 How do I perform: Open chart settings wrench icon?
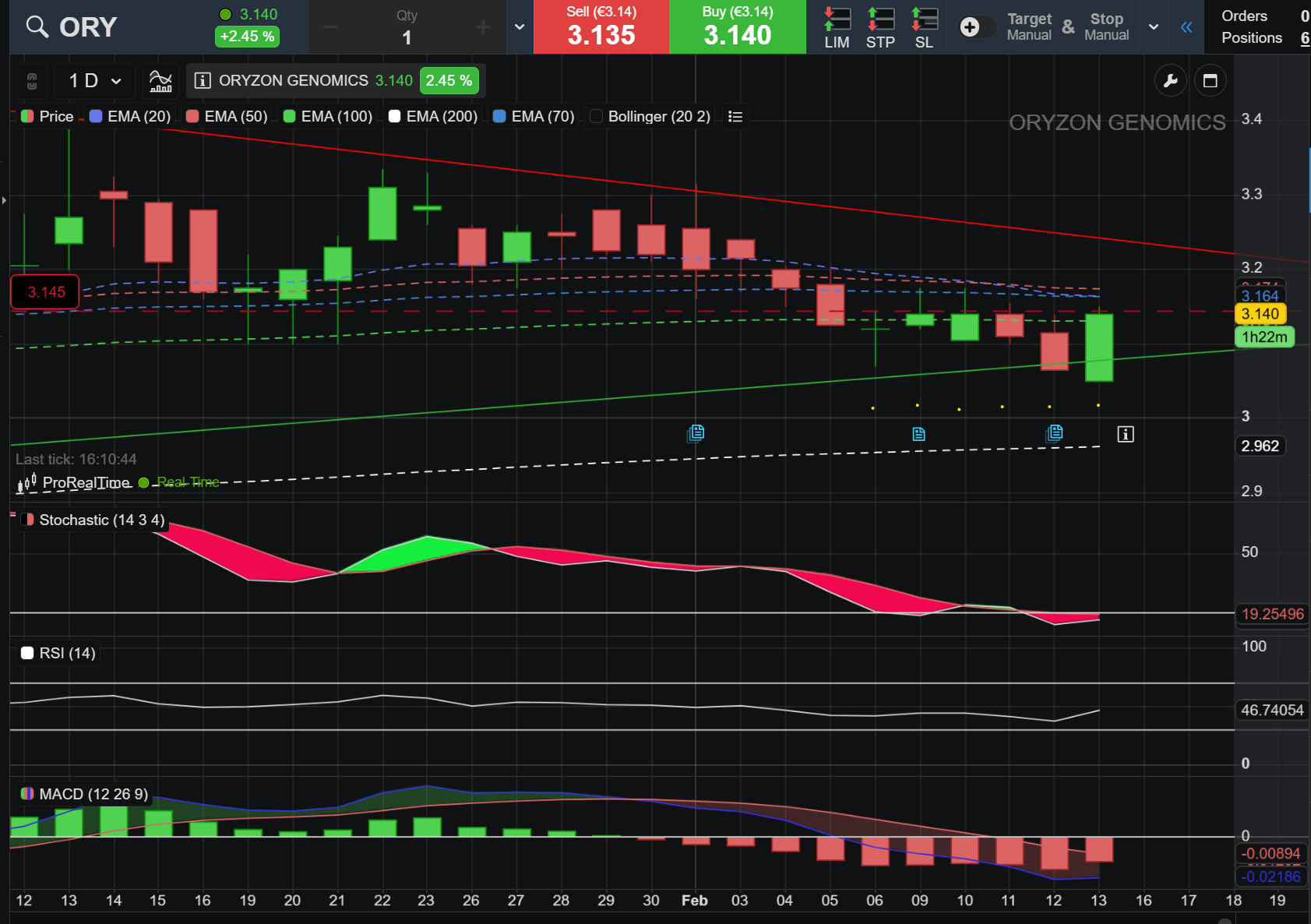tap(1170, 80)
